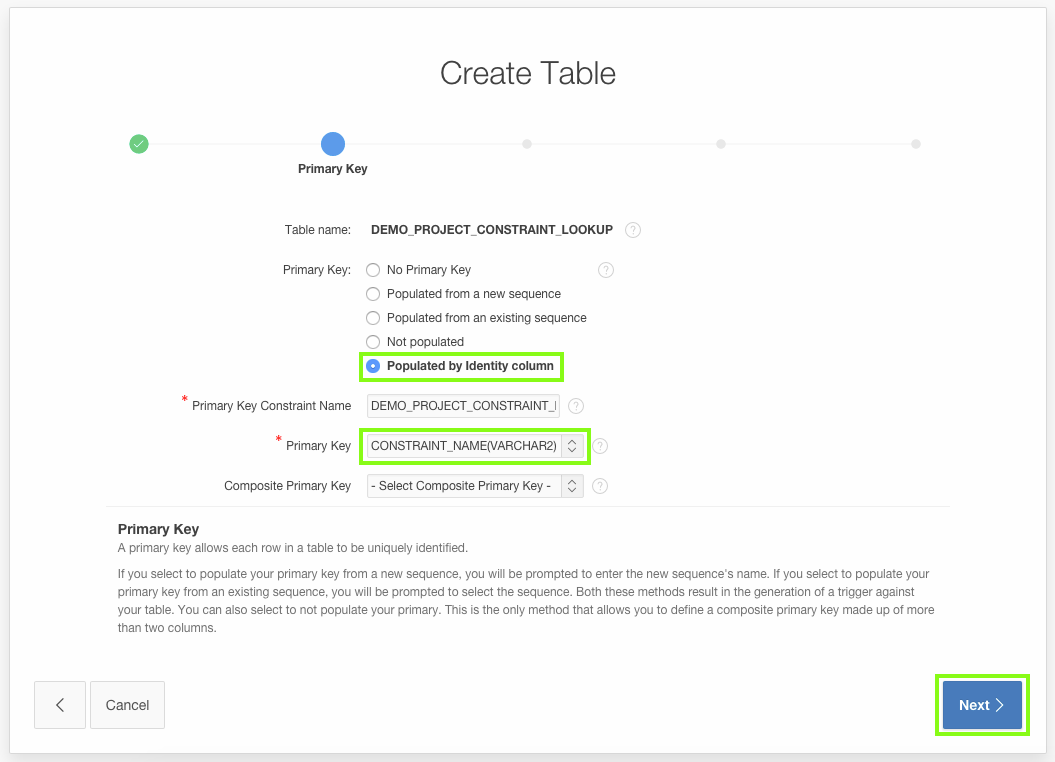Open help for Composite Primary Key
Viewport: 1055px width, 762px height.
point(600,486)
